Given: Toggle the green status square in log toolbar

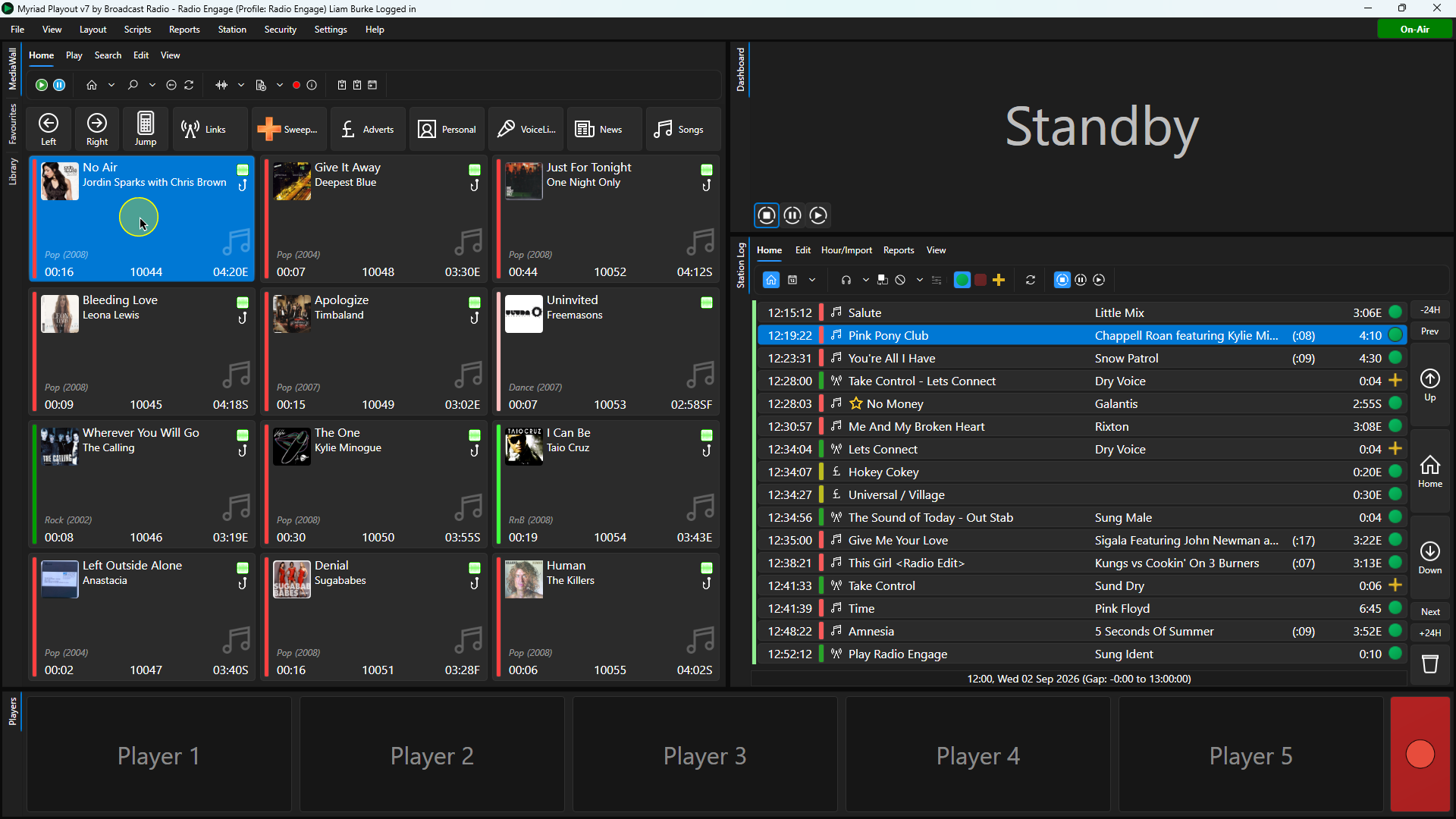Looking at the screenshot, I should pos(962,280).
